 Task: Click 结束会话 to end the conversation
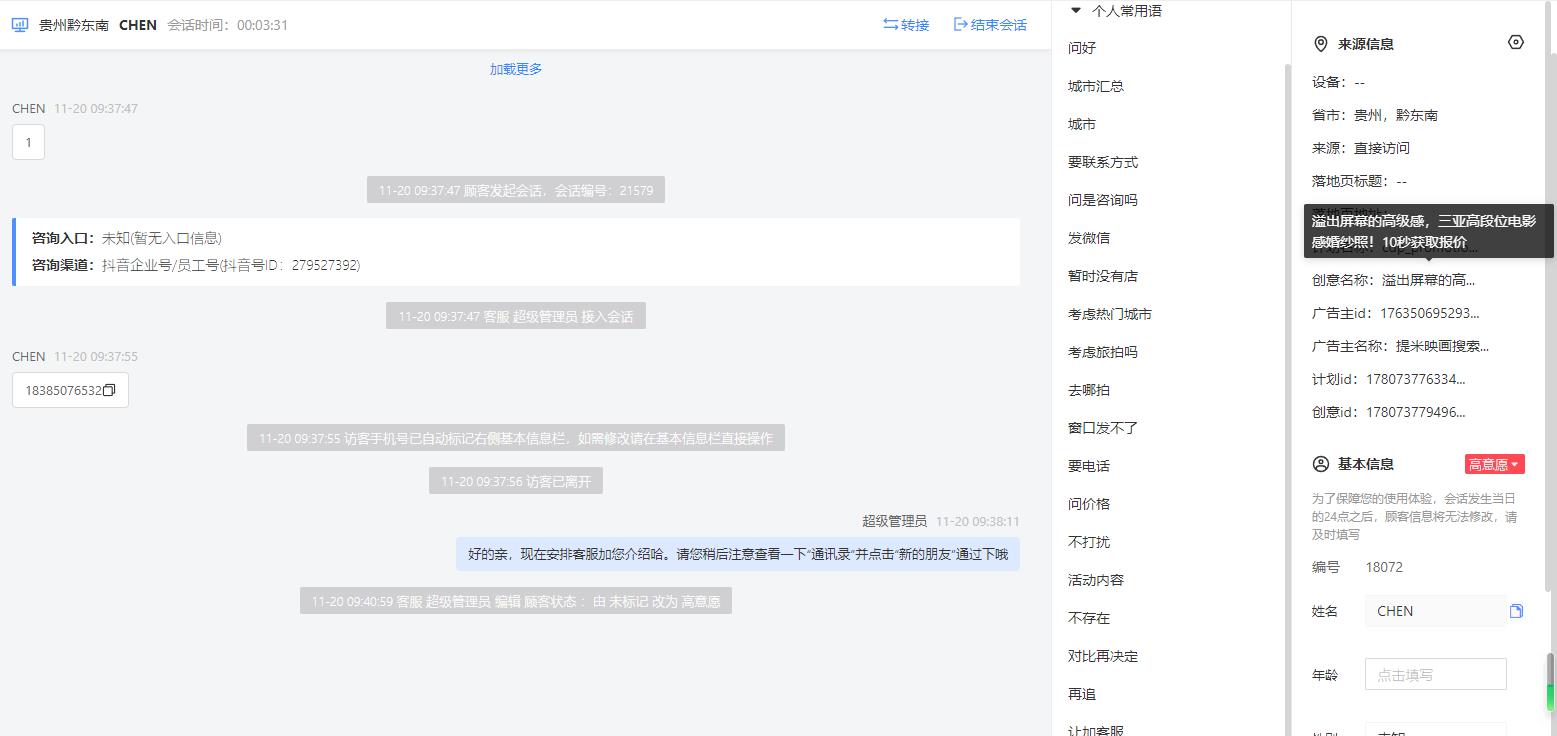990,25
